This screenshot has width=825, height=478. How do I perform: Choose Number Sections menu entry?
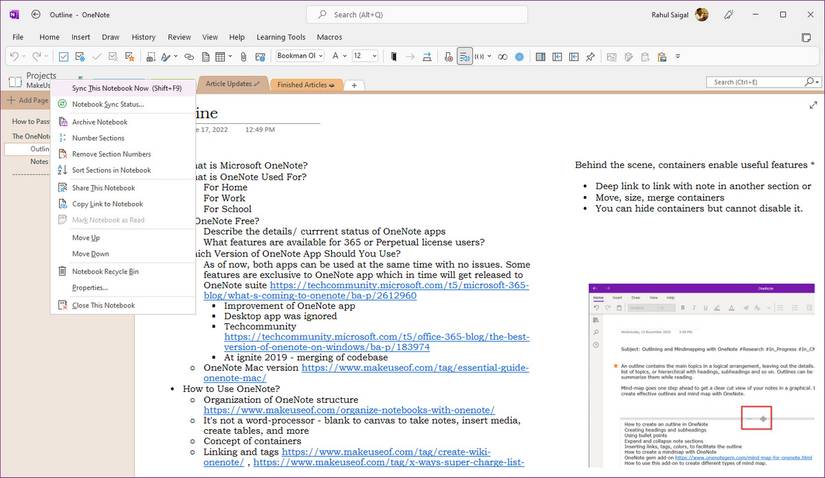[x=123, y=138]
